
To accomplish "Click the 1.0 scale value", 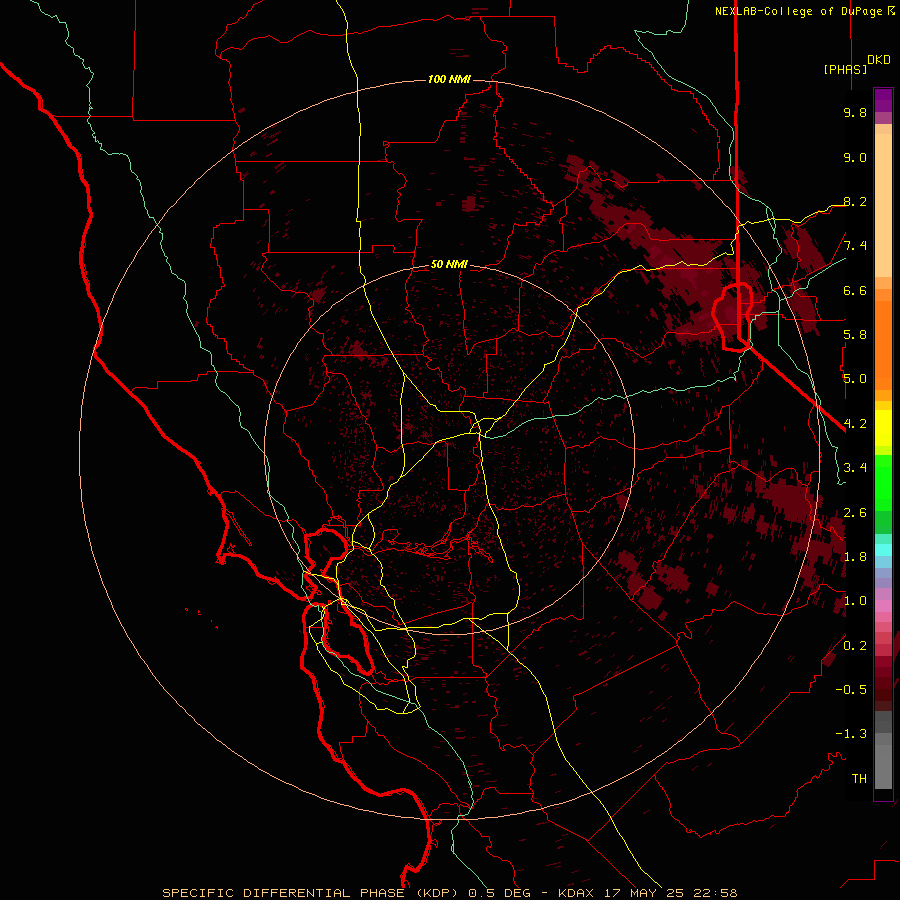I will click(855, 601).
